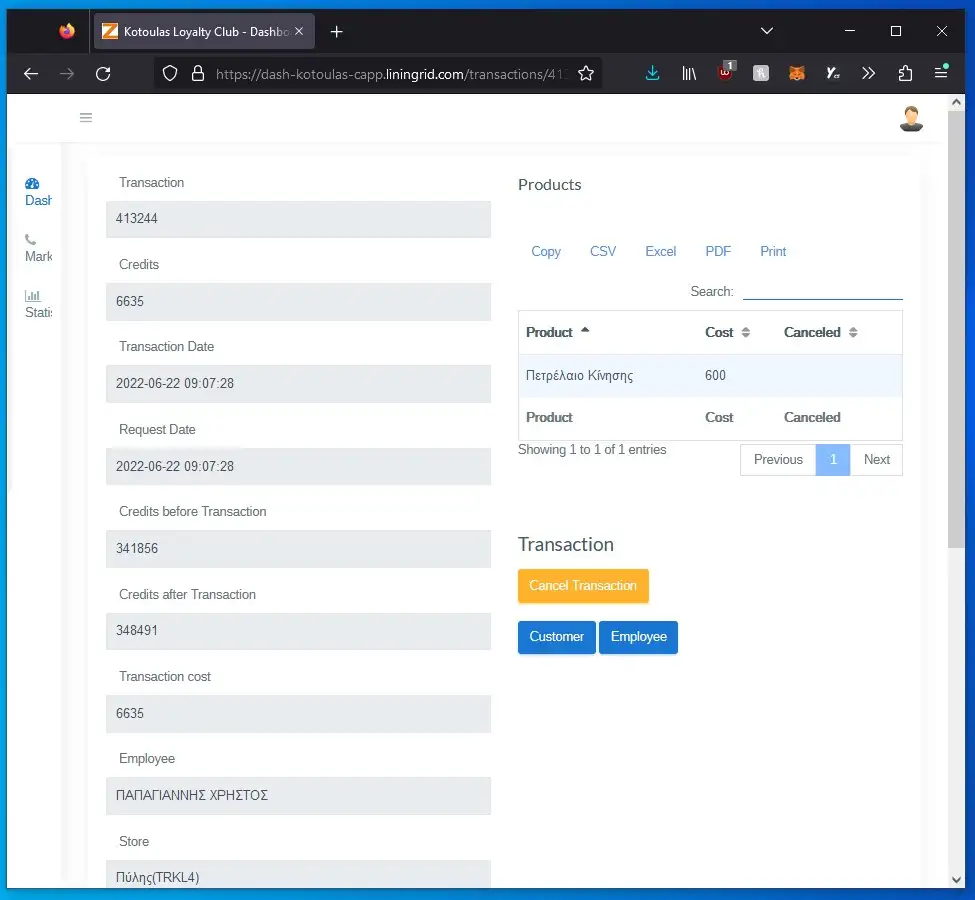975x900 pixels.
Task: Open the tab list chevron dropdown
Action: tap(767, 31)
